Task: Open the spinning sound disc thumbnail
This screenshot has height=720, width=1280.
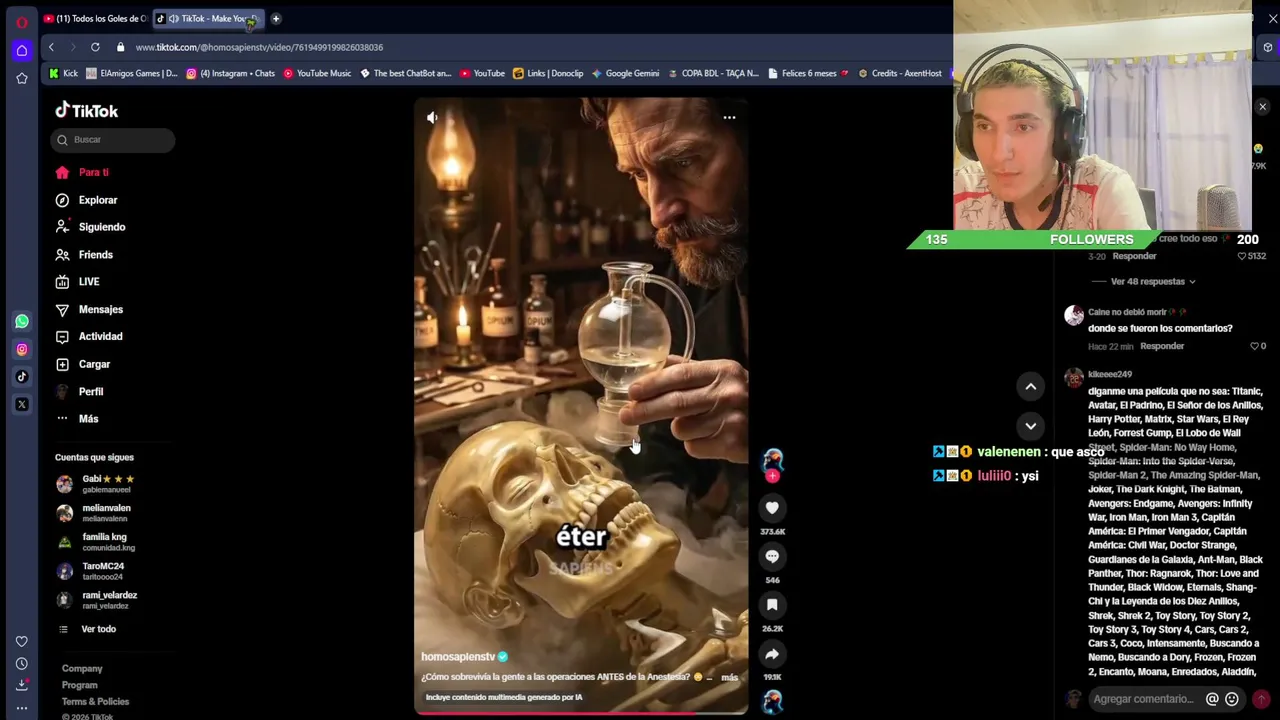Action: coord(772,702)
